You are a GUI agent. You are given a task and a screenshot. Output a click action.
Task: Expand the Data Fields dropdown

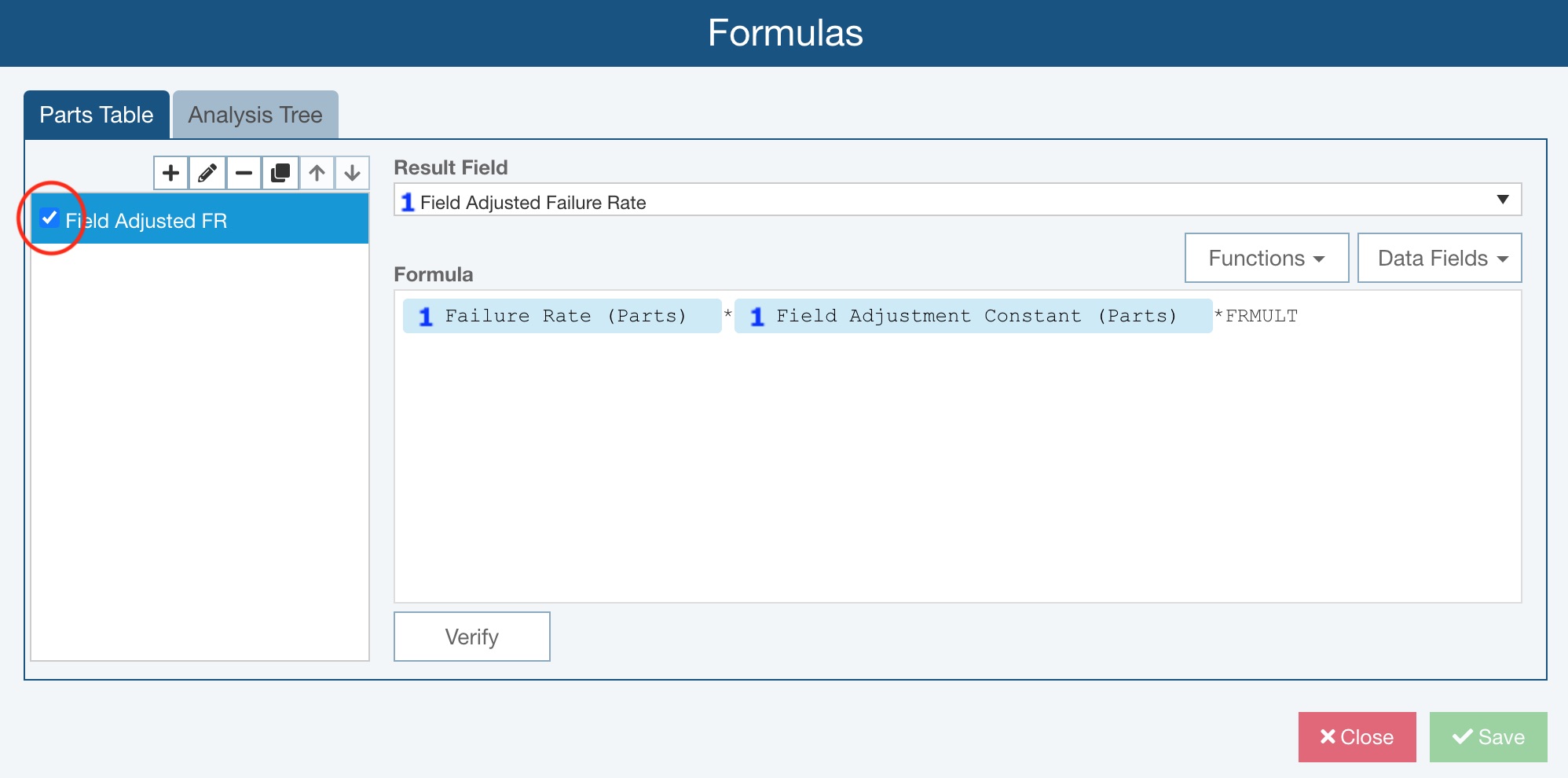coord(1439,258)
